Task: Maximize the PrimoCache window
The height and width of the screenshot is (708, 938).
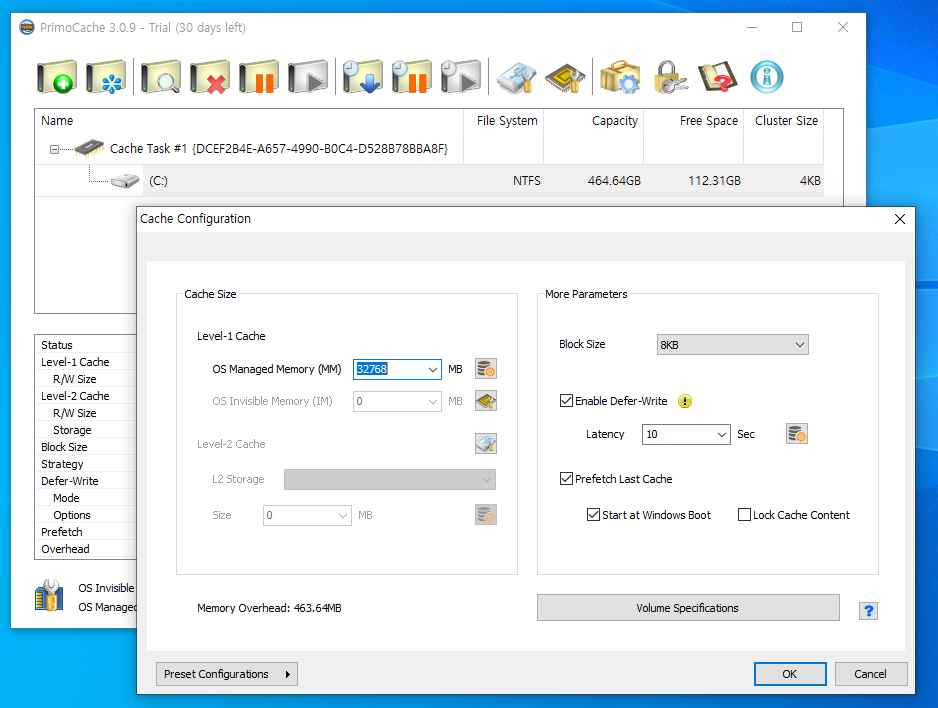Action: (x=797, y=28)
